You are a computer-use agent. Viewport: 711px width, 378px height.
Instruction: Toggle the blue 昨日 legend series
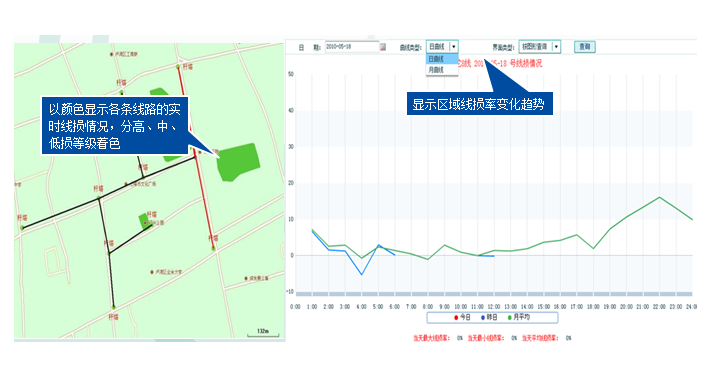tap(489, 317)
